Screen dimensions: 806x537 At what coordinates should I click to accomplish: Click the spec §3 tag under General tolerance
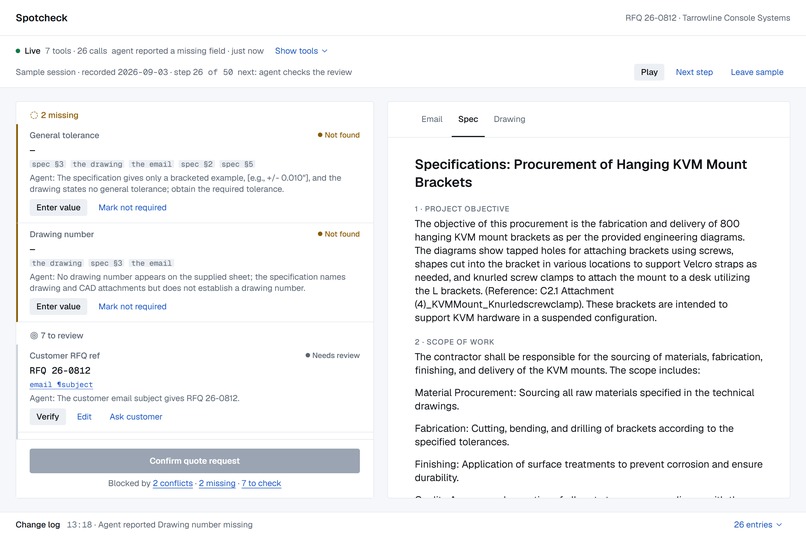(48, 164)
